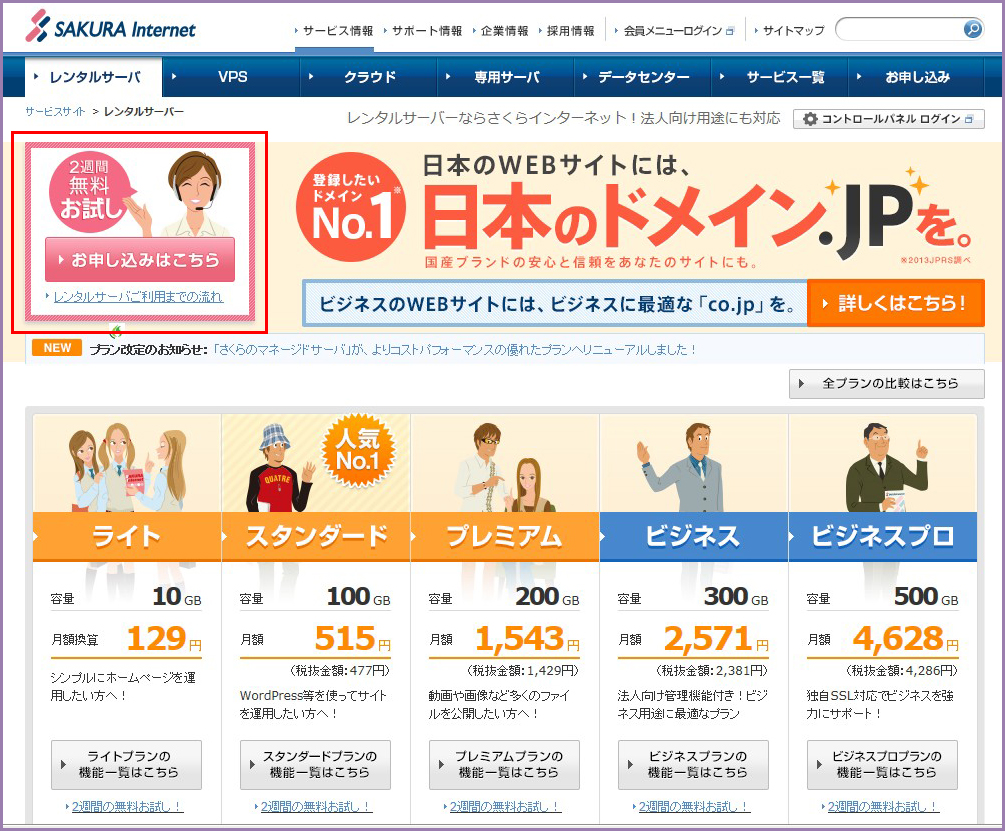Click the pink お申し込みはこちら button

click(140, 259)
